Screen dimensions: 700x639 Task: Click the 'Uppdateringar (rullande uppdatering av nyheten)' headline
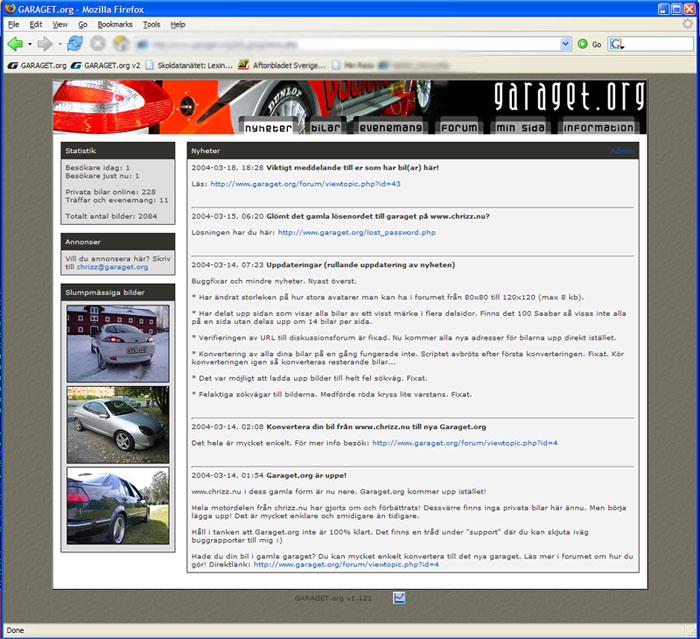(x=361, y=265)
